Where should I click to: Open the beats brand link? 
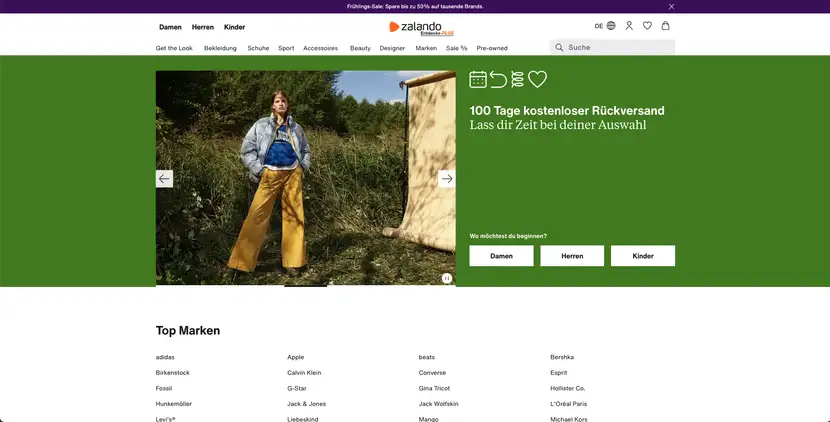click(427, 357)
